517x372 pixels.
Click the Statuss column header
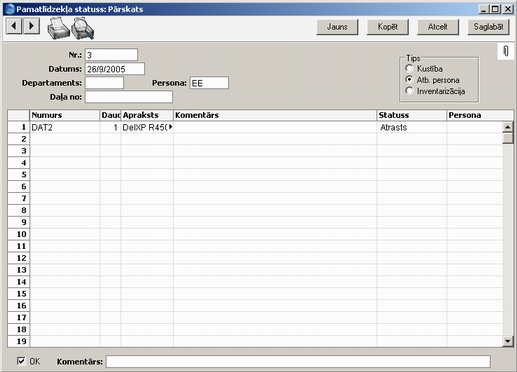(x=412, y=115)
